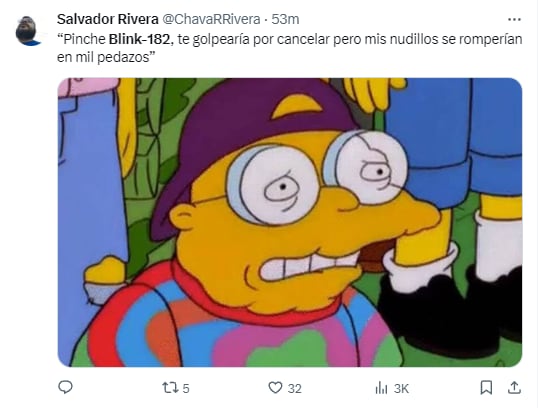
Task: Open the @ChavaRRivera handle link
Action: pyautogui.click(x=211, y=20)
